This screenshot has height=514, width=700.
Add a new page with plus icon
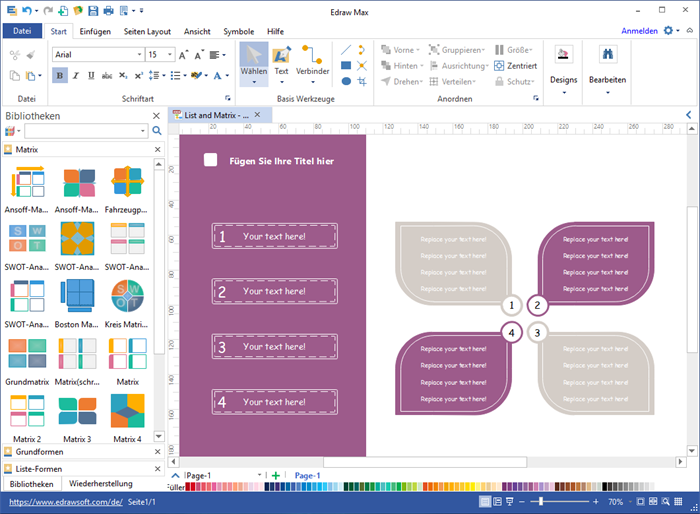click(x=276, y=475)
